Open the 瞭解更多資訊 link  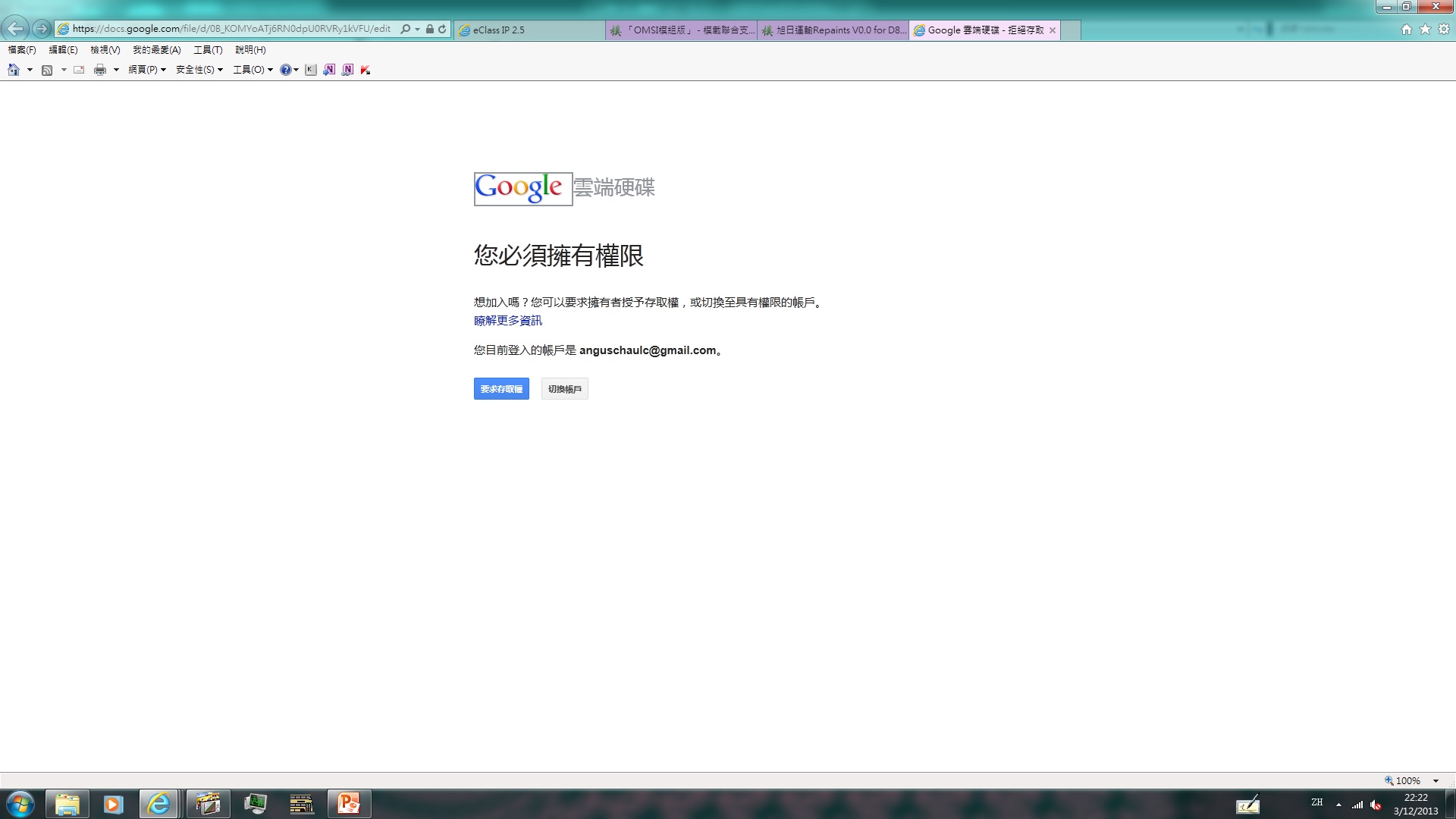[508, 321]
